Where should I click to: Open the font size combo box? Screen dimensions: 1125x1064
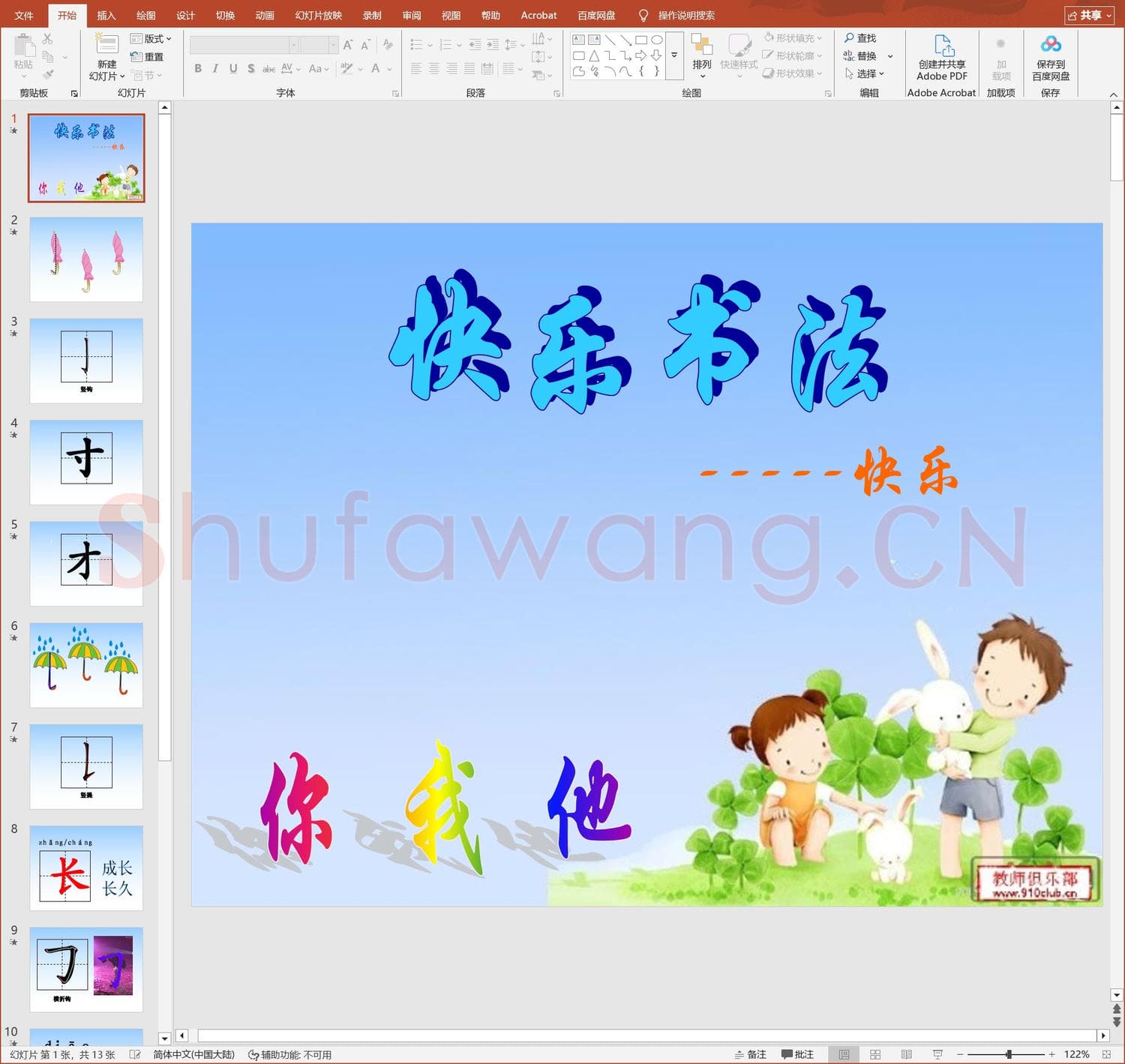319,45
